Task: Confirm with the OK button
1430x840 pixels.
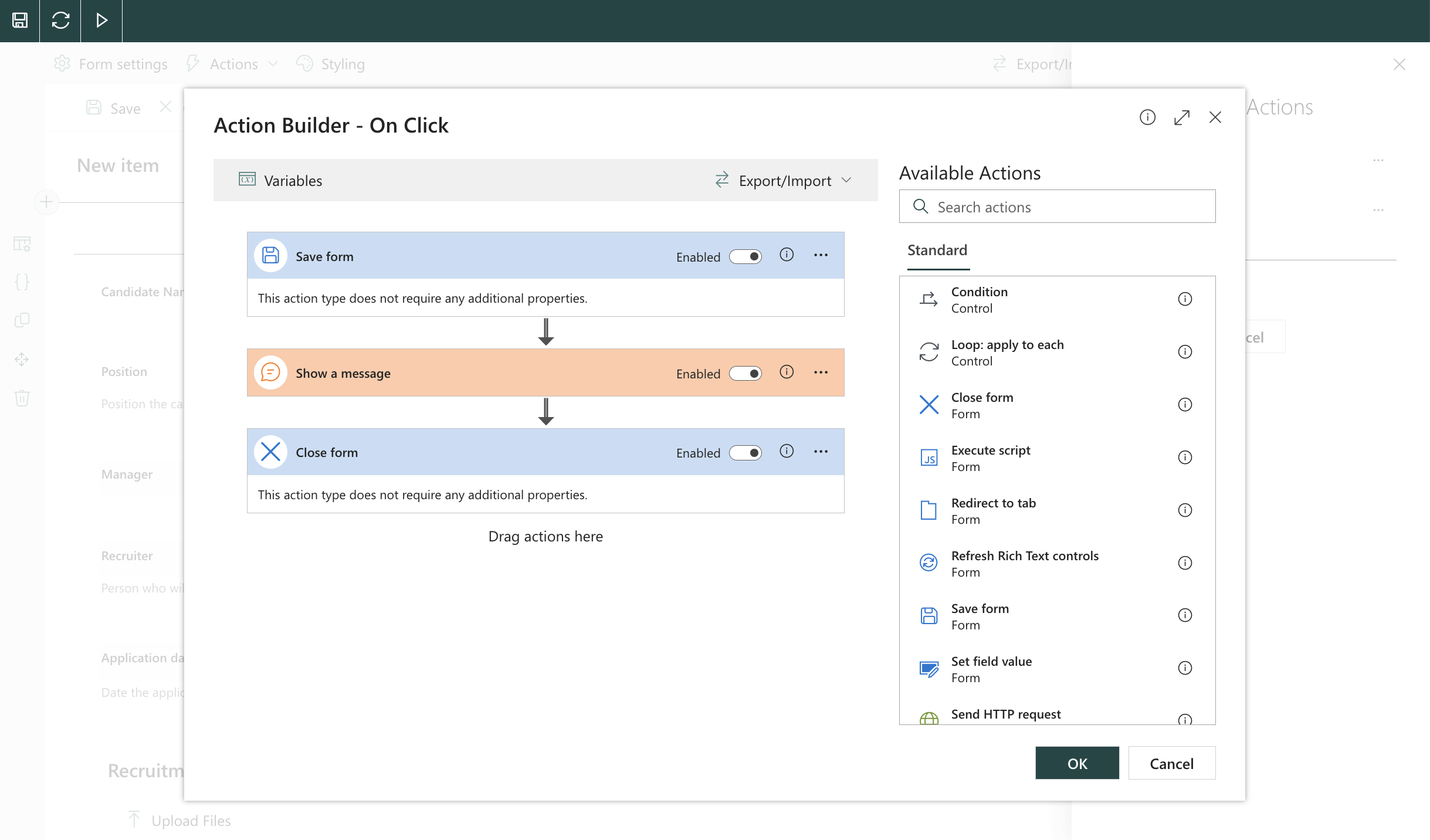Action: click(1077, 763)
